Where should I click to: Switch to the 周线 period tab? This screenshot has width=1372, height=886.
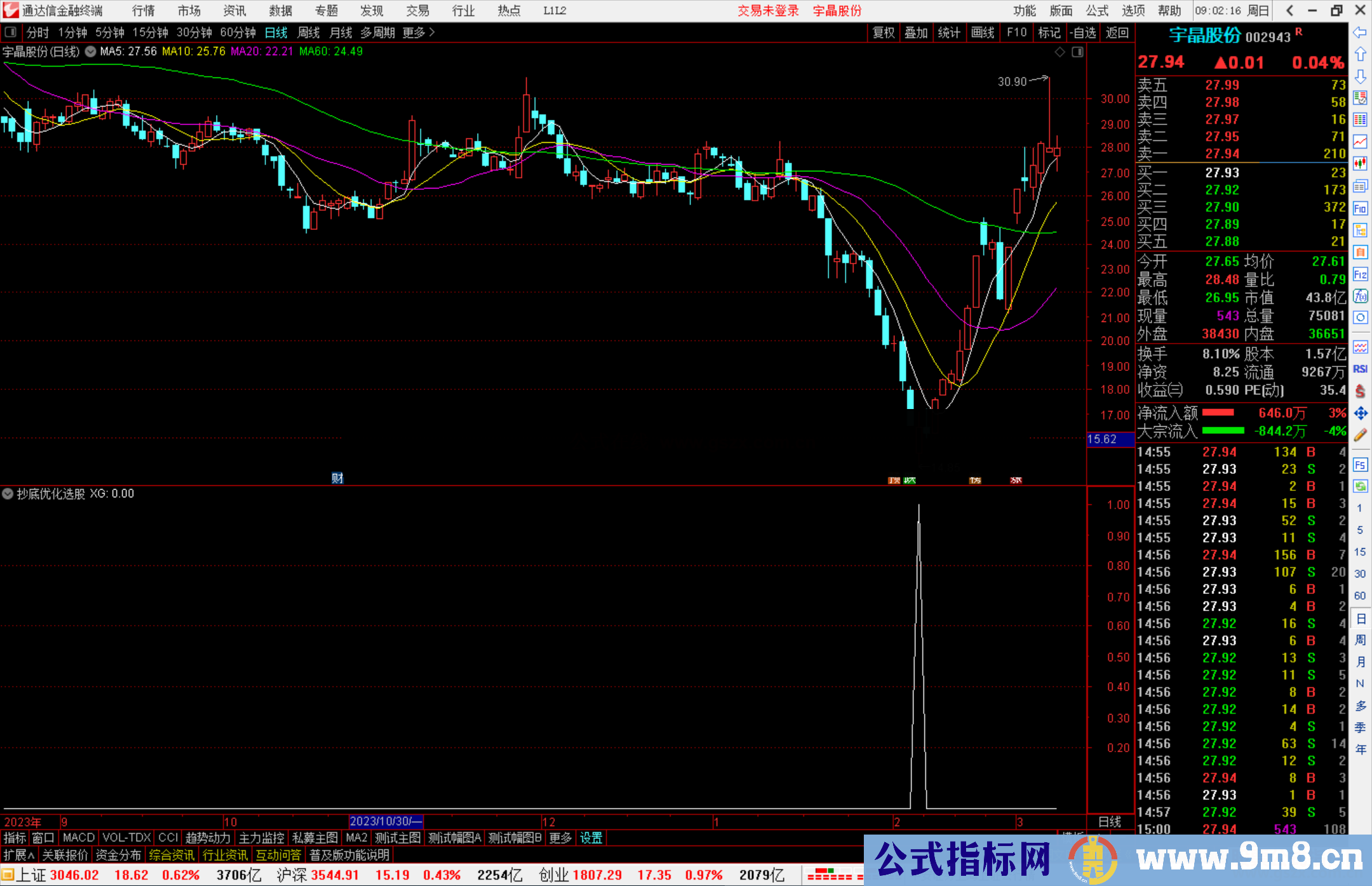(309, 32)
